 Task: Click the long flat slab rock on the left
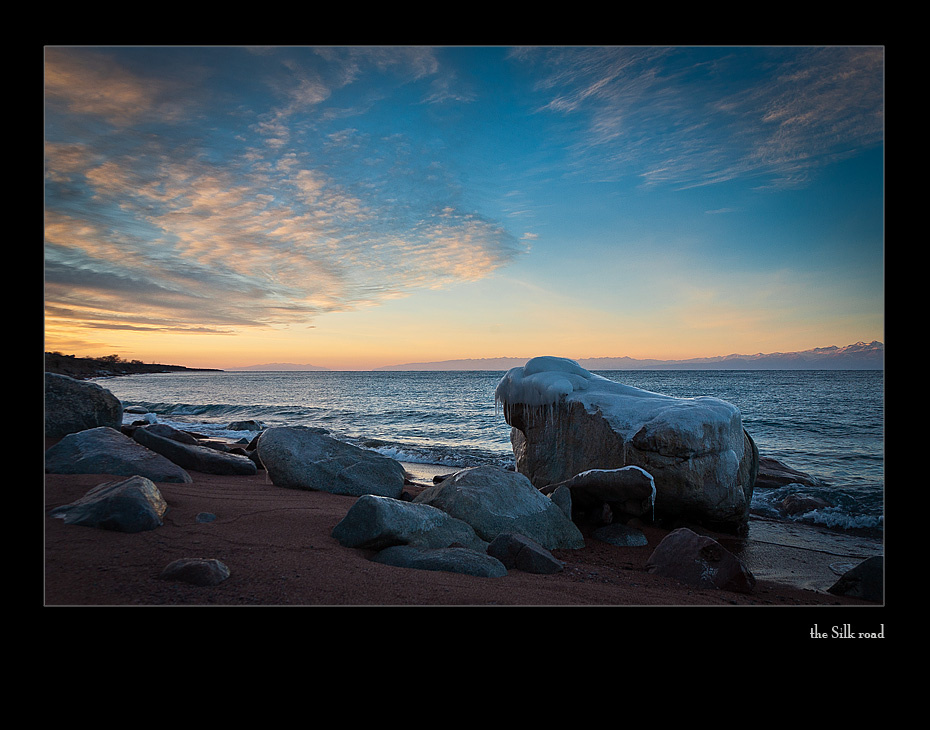coord(193,452)
